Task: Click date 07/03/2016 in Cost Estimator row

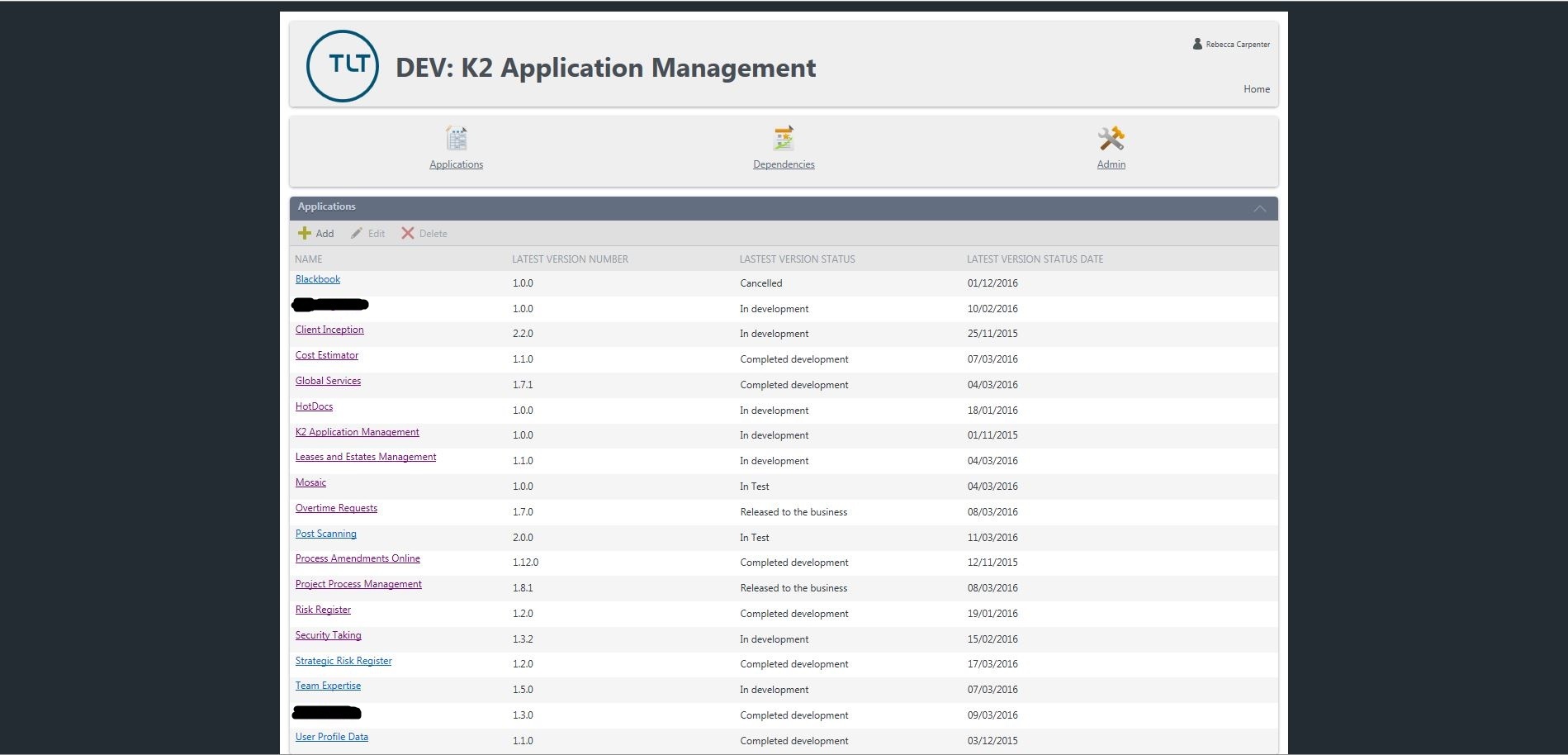Action: (x=992, y=359)
